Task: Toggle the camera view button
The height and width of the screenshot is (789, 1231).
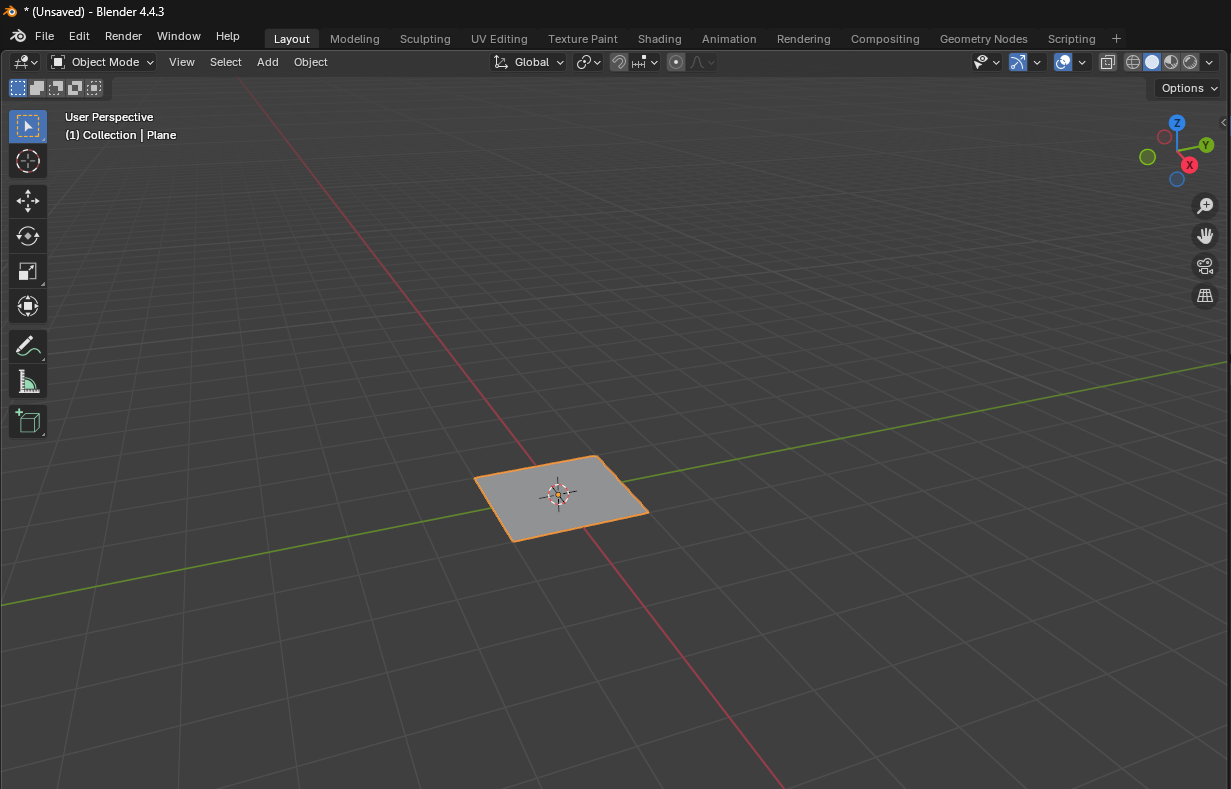Action: click(x=1205, y=266)
